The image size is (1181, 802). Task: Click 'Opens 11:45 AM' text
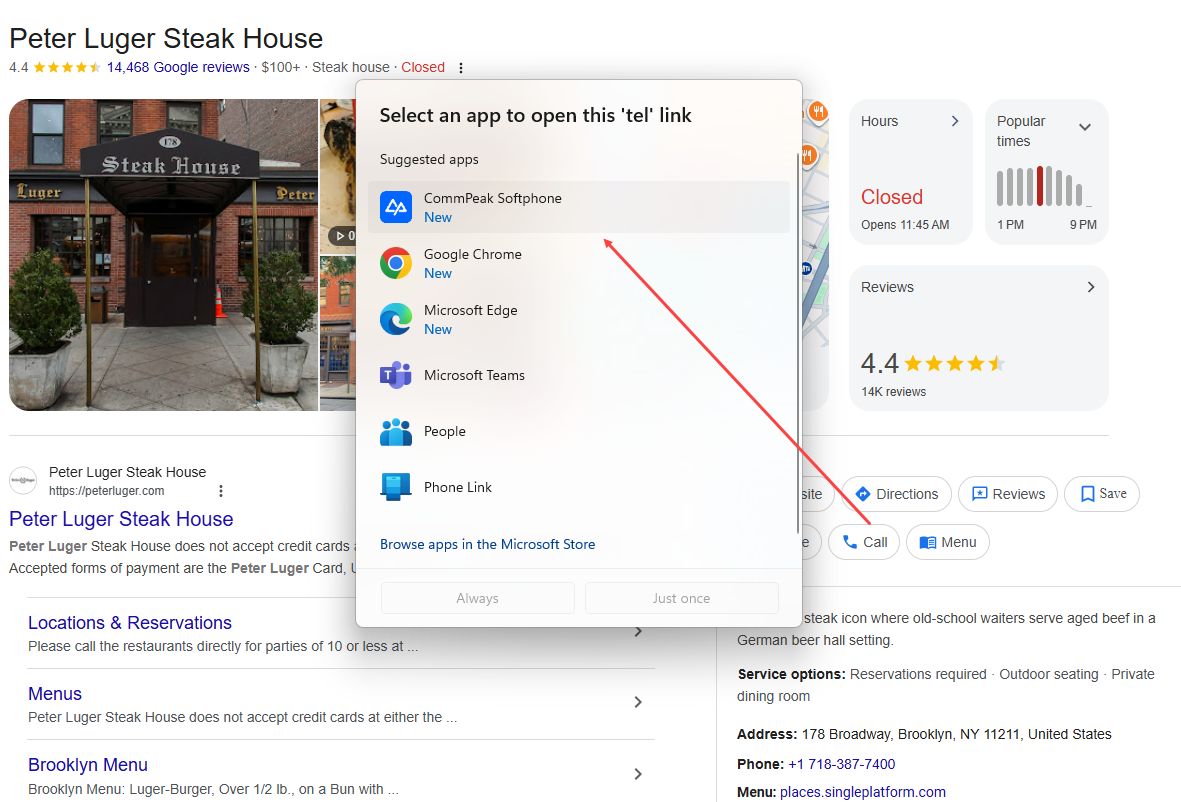tap(905, 224)
